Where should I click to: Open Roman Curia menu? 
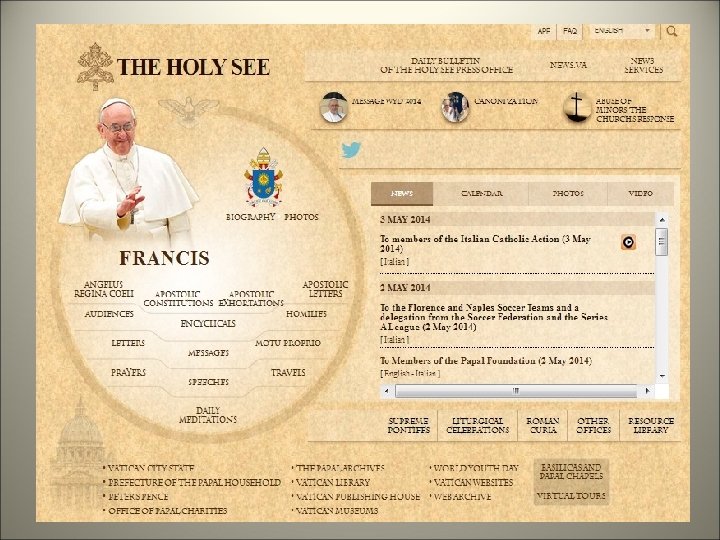pos(542,426)
